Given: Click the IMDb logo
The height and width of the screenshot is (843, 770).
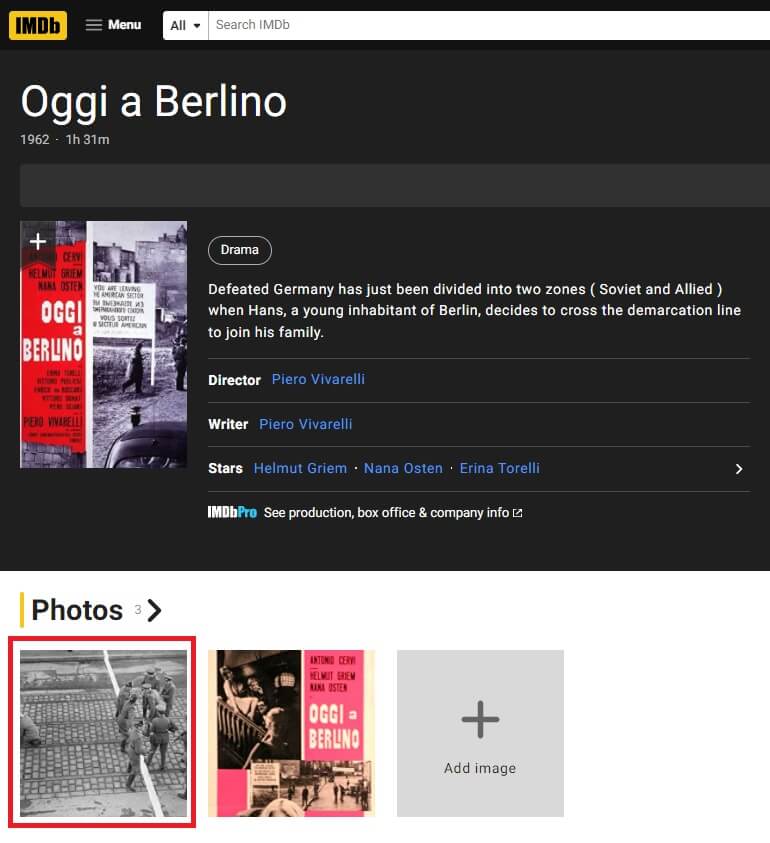Looking at the screenshot, I should [38, 25].
